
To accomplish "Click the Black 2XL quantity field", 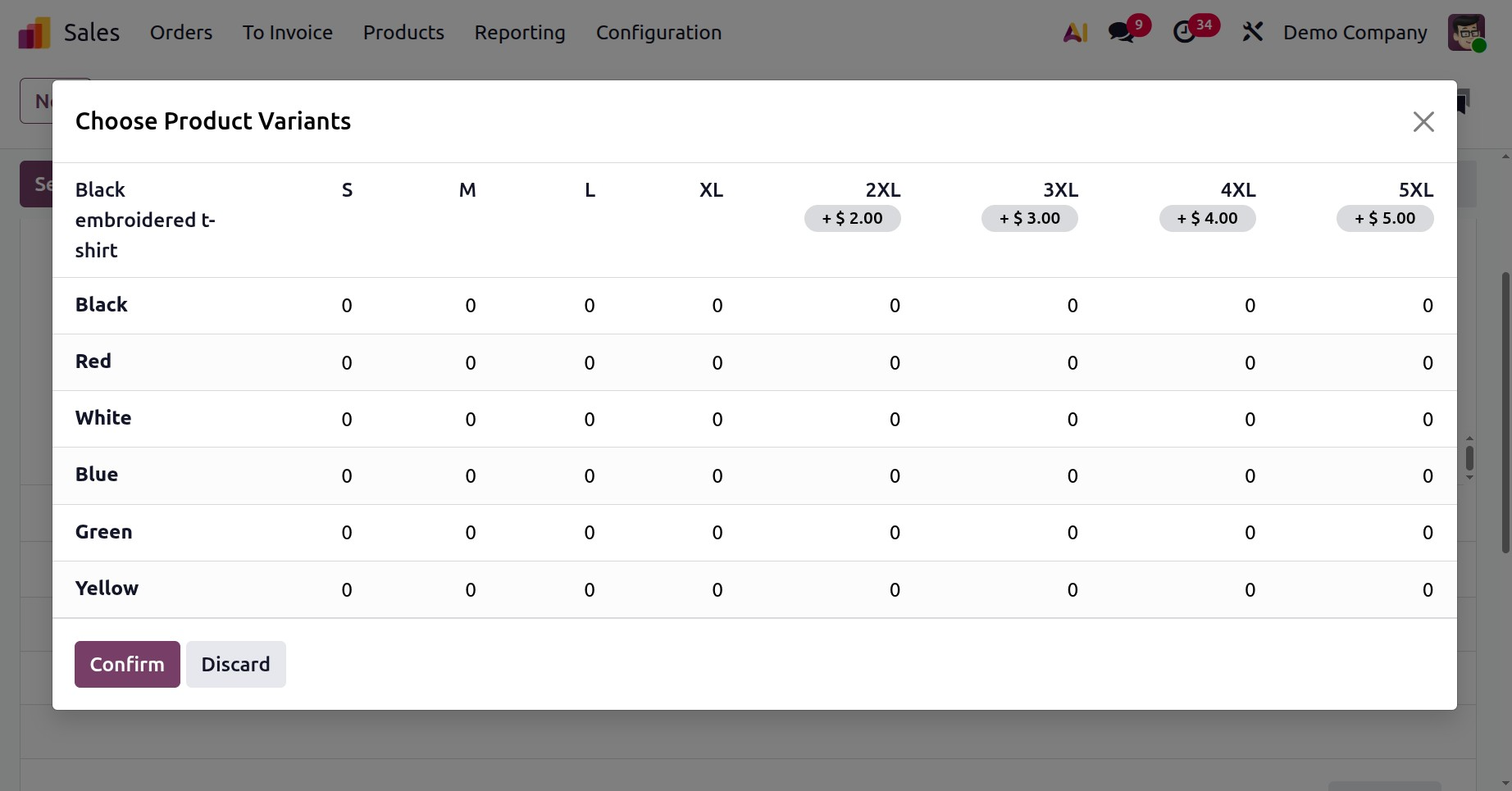I will coord(895,306).
